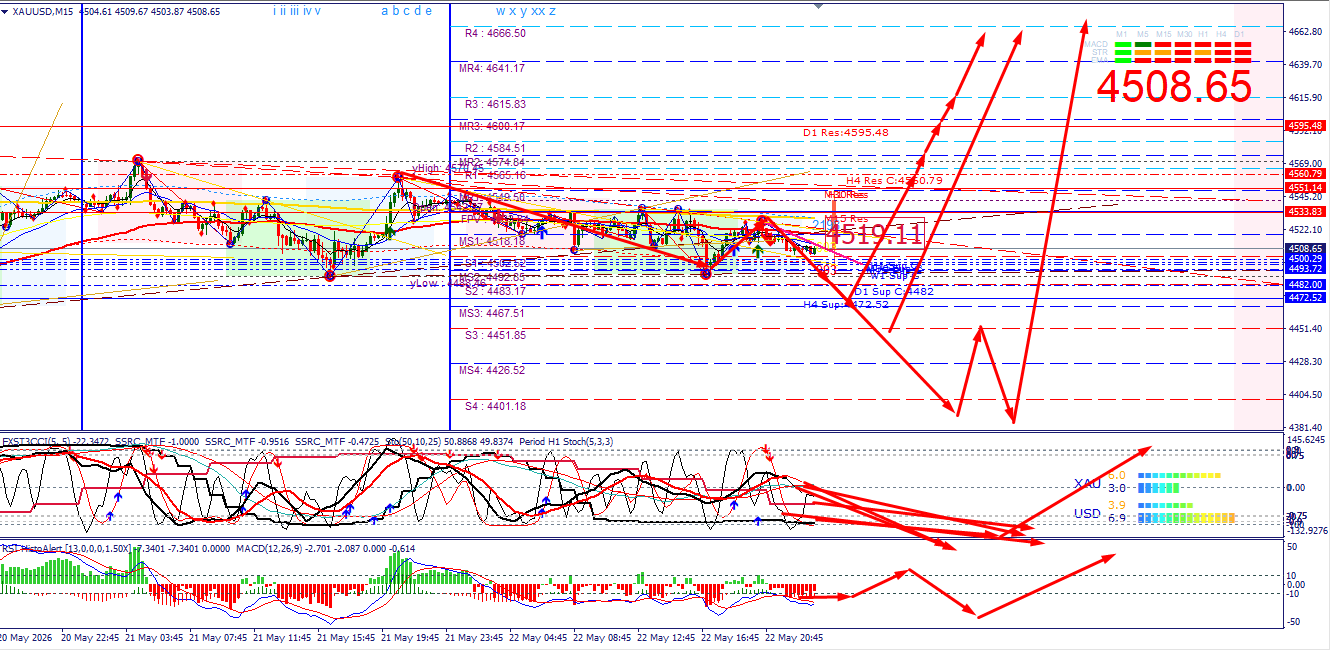Click the USD 6.9 strength value
1330x651 pixels.
(1116, 518)
